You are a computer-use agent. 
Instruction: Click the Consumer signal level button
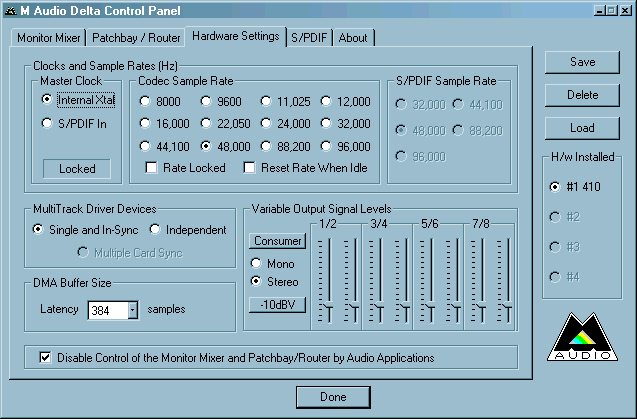[277, 241]
